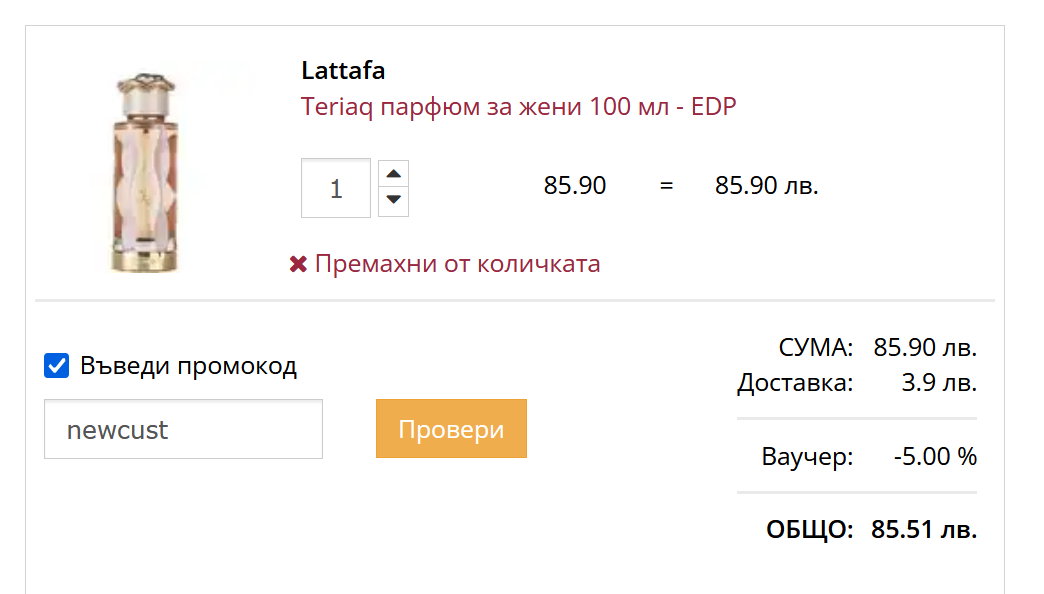1044x594 pixels.
Task: Click the grand total "85.51 лв."
Action: coord(923,530)
